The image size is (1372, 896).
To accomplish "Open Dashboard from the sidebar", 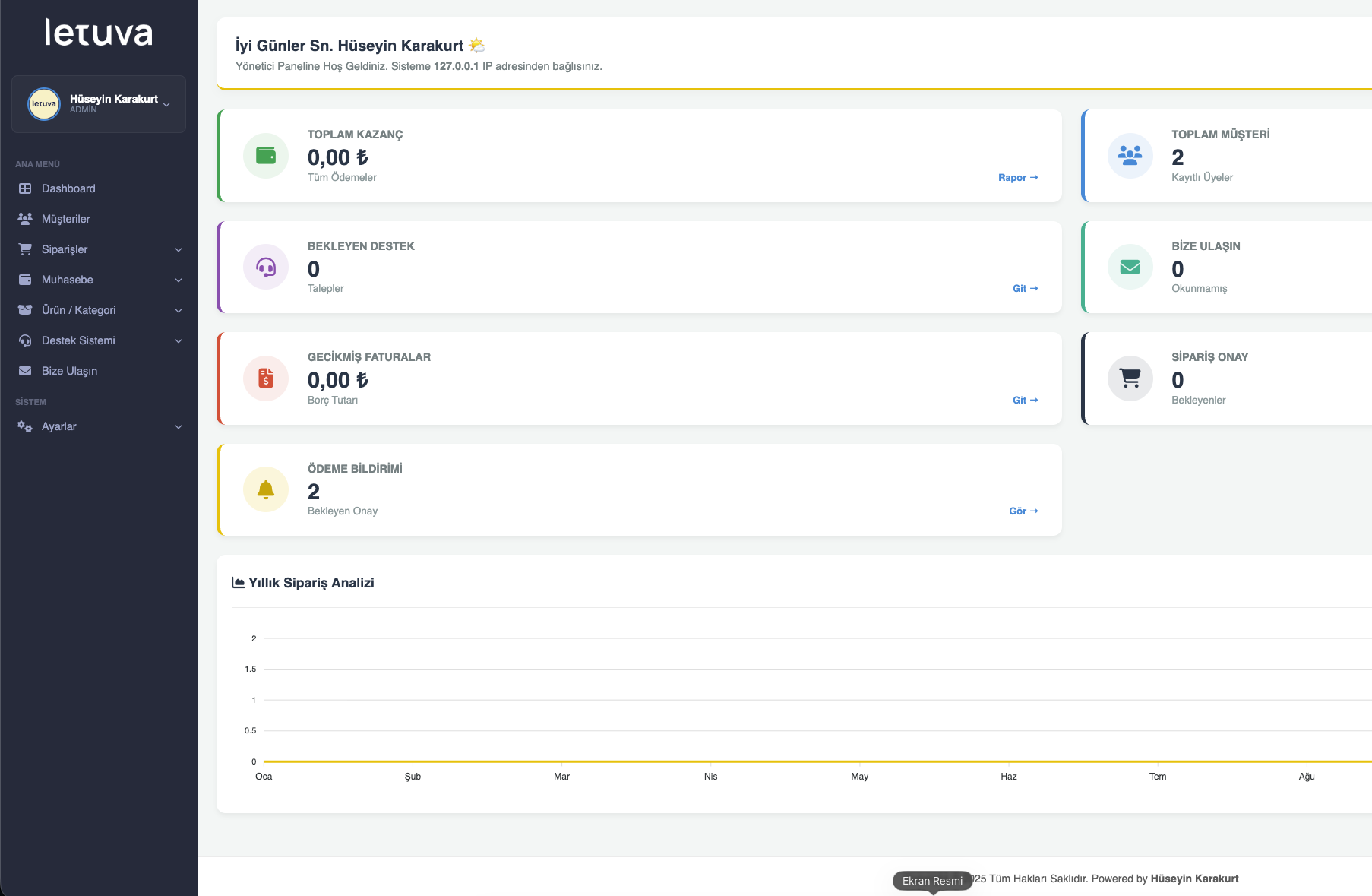I will coord(68,188).
